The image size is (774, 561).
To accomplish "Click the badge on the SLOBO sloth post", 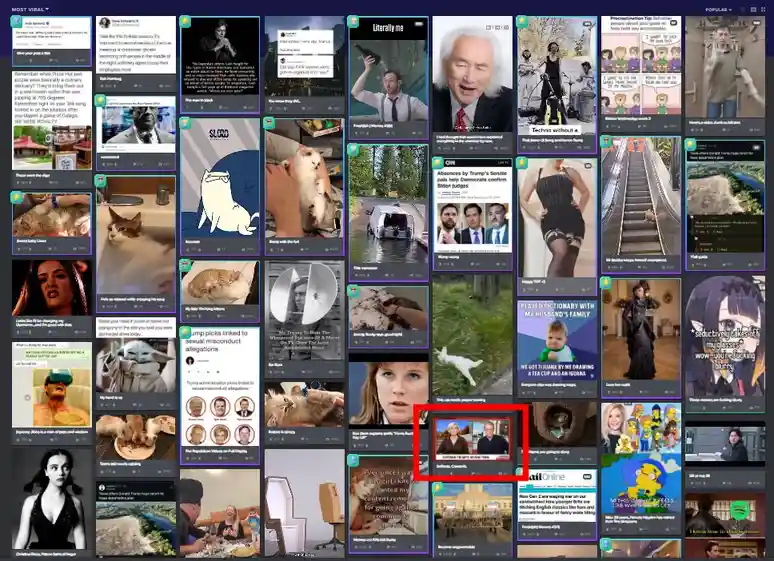I will click(185, 122).
